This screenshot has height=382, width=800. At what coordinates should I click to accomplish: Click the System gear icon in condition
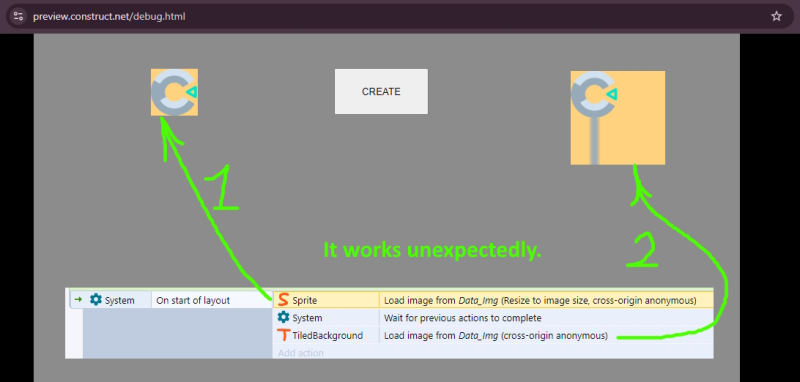click(x=96, y=300)
